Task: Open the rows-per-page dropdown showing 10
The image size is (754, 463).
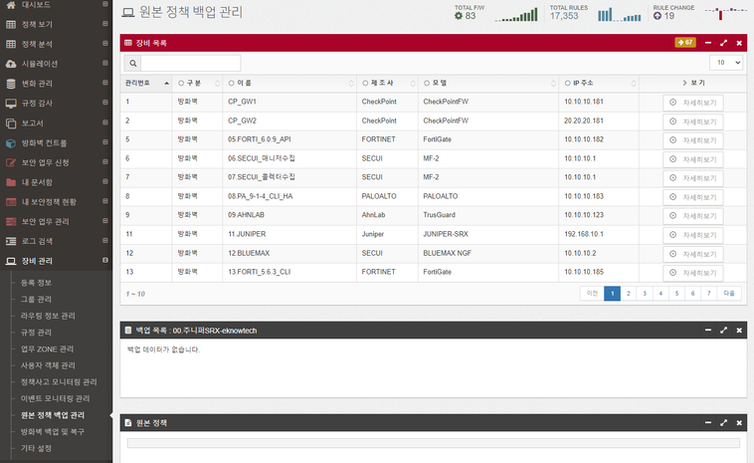Action: 726,63
